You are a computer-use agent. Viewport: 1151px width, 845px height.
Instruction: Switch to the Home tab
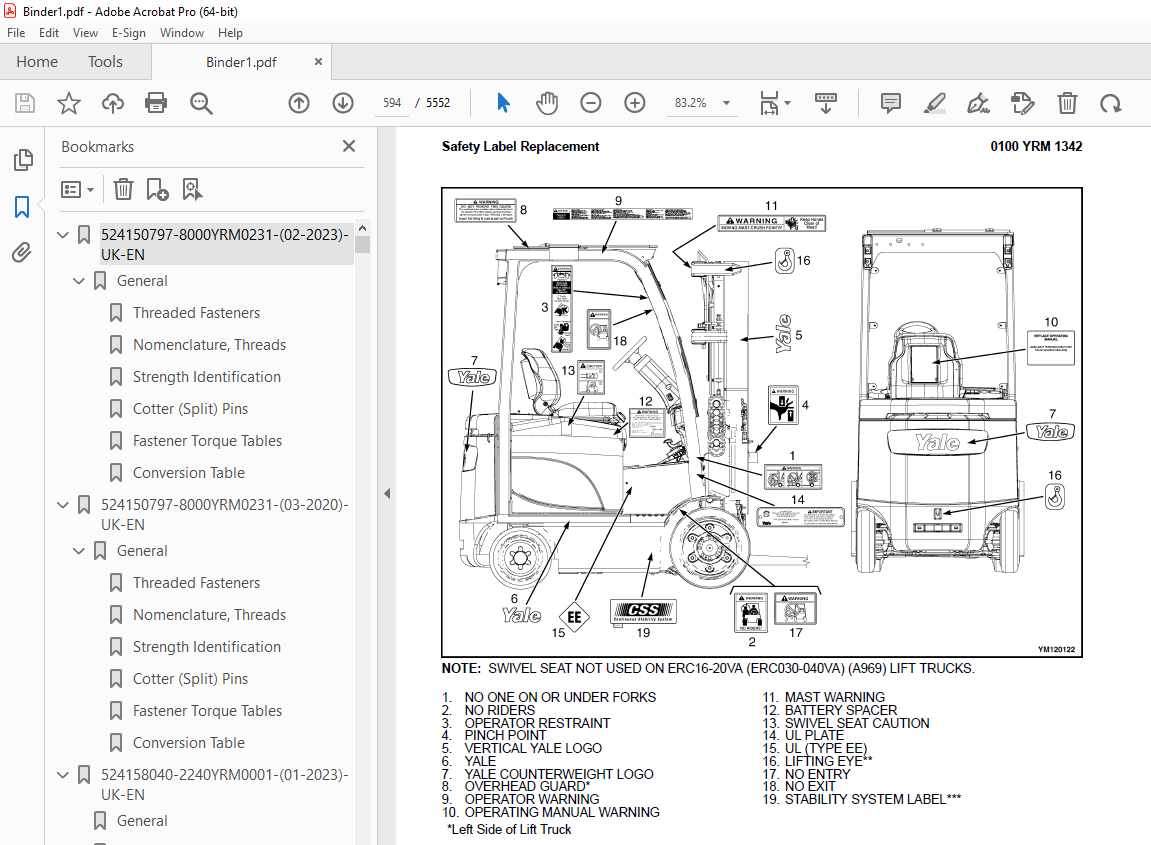coord(37,62)
